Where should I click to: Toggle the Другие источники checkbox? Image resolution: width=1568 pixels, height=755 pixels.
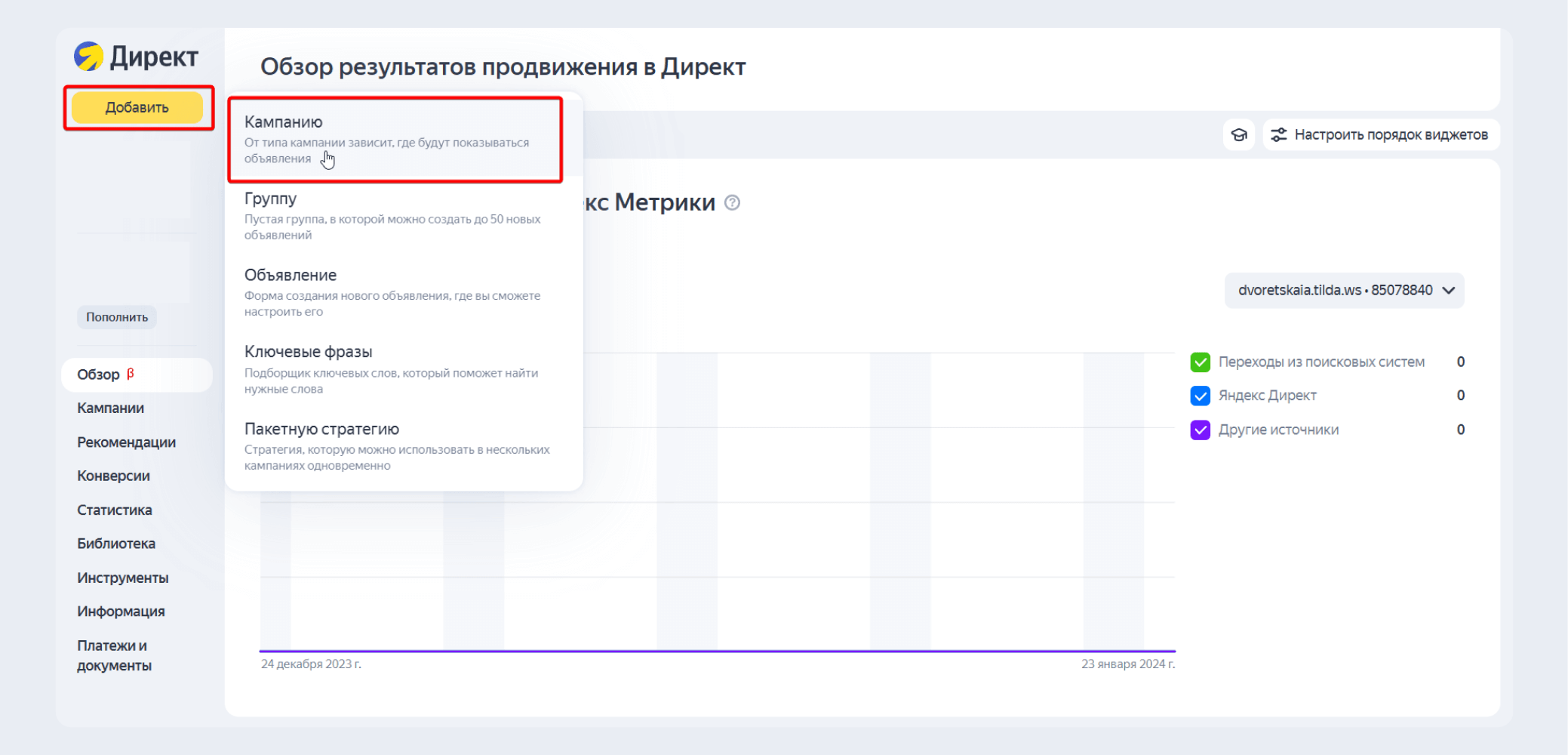click(1200, 430)
